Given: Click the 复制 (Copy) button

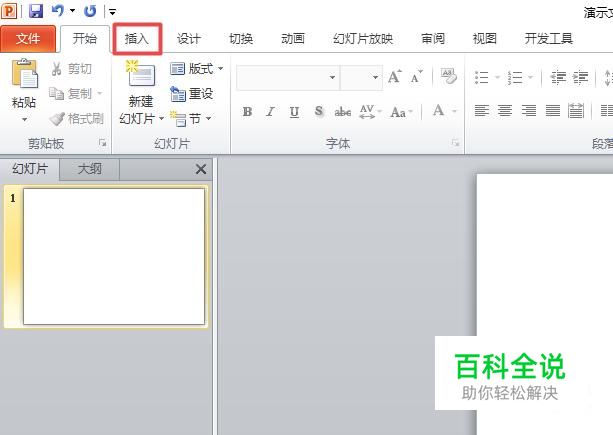Looking at the screenshot, I should click(x=70, y=93).
